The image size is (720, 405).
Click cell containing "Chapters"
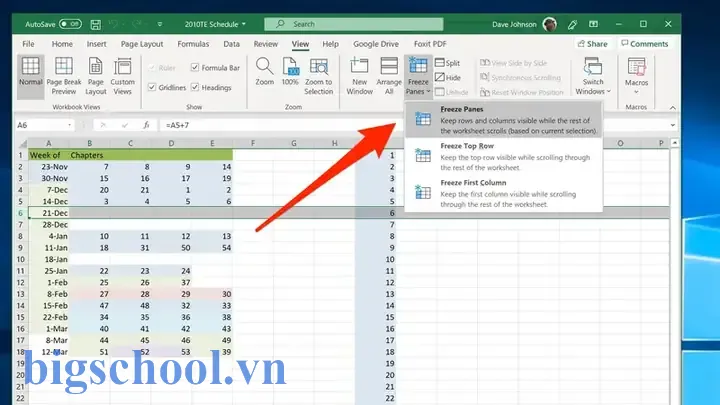[x=89, y=155]
